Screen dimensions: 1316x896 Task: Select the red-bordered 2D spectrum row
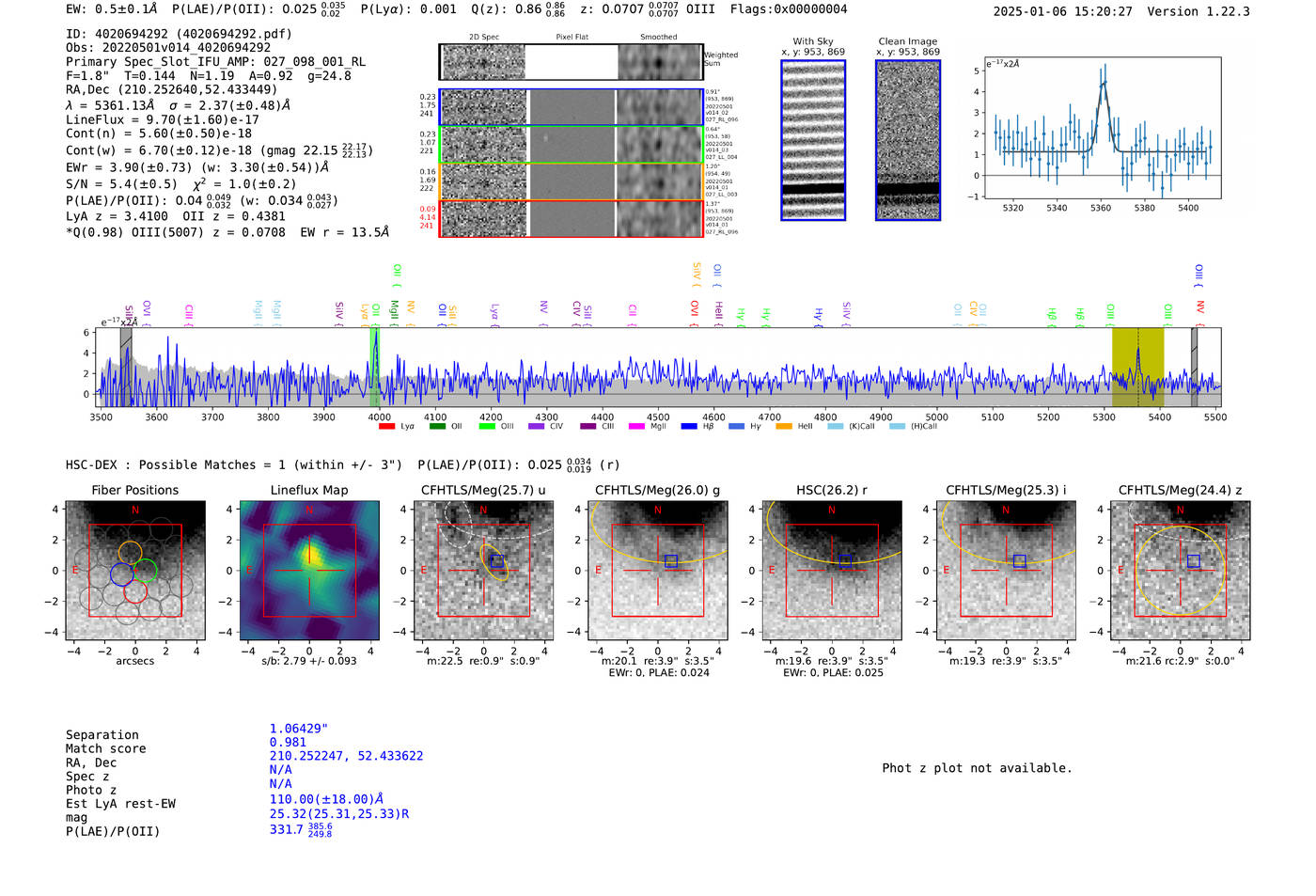(x=571, y=218)
